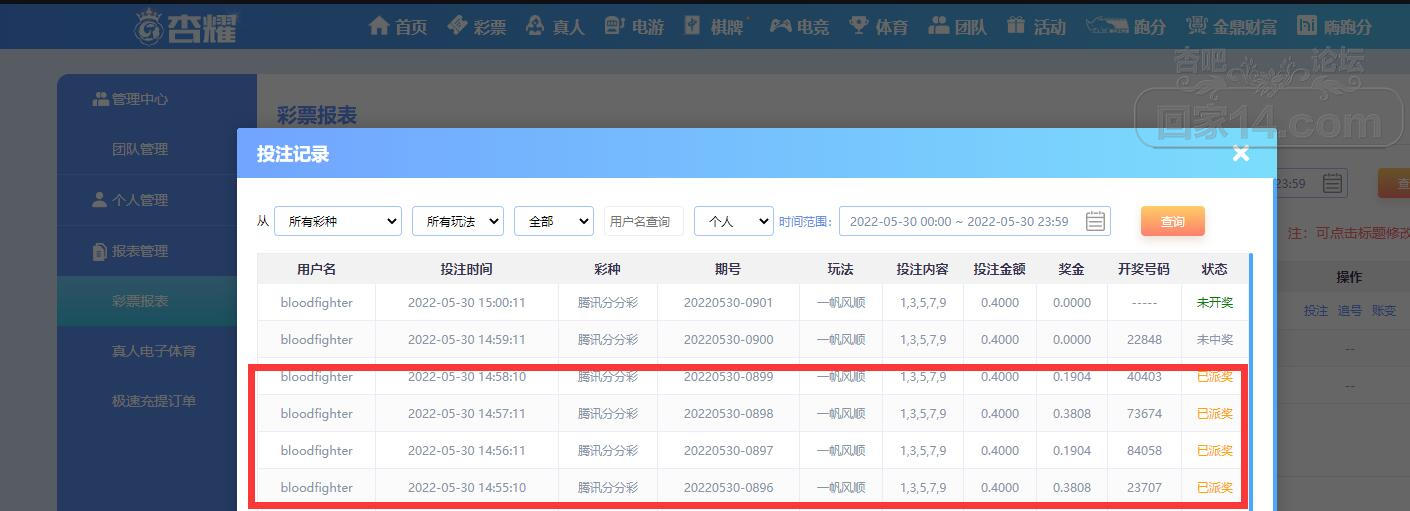Click the 投注时间 column header
Image resolution: width=1410 pixels, height=511 pixels.
(466, 269)
